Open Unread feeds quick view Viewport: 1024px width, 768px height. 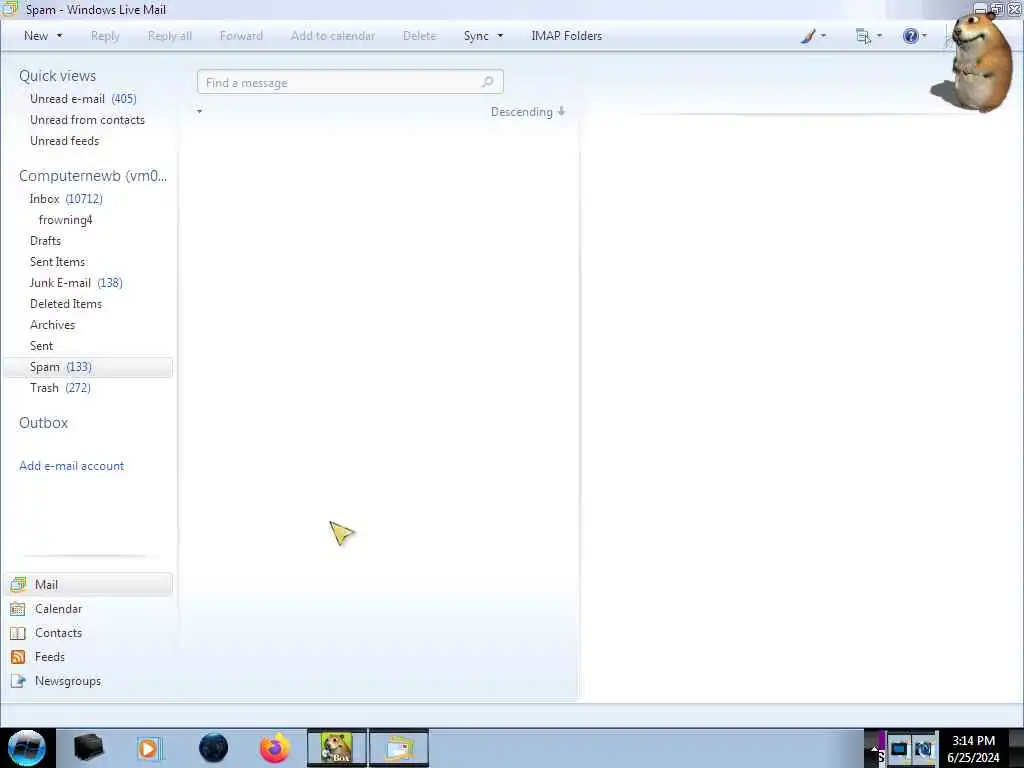[65, 141]
